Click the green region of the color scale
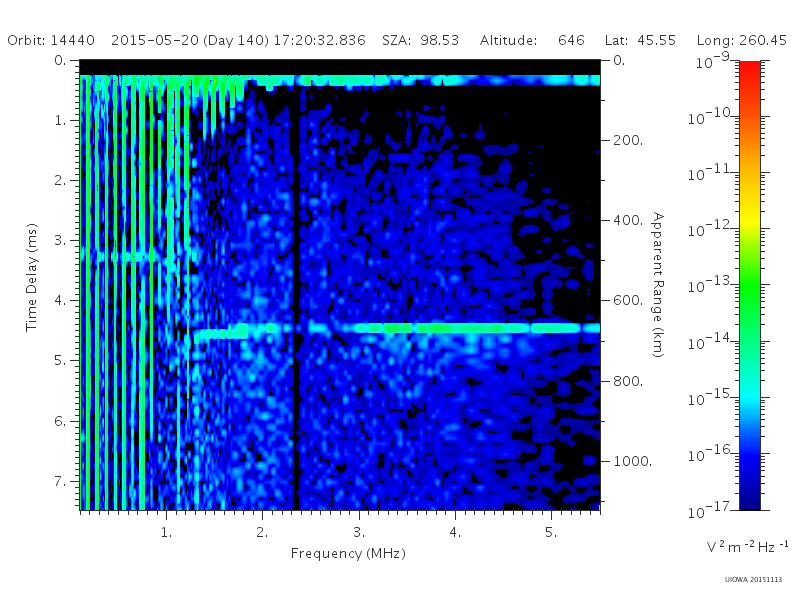This screenshot has width=800, height=600. [749, 286]
